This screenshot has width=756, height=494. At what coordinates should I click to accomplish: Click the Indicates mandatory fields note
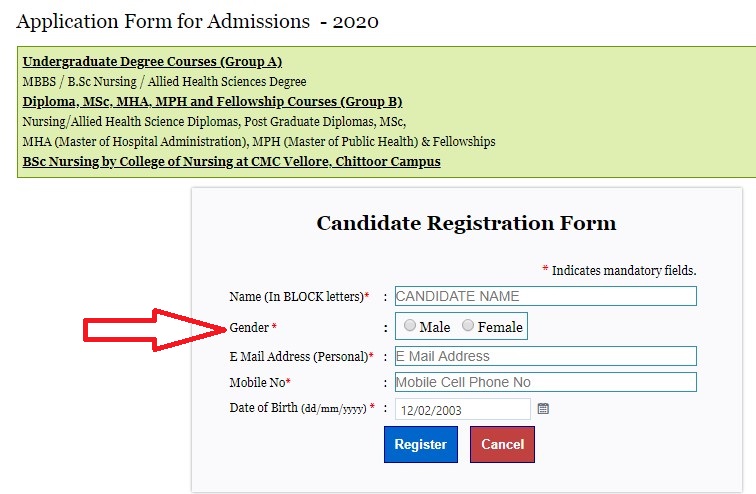point(623,271)
